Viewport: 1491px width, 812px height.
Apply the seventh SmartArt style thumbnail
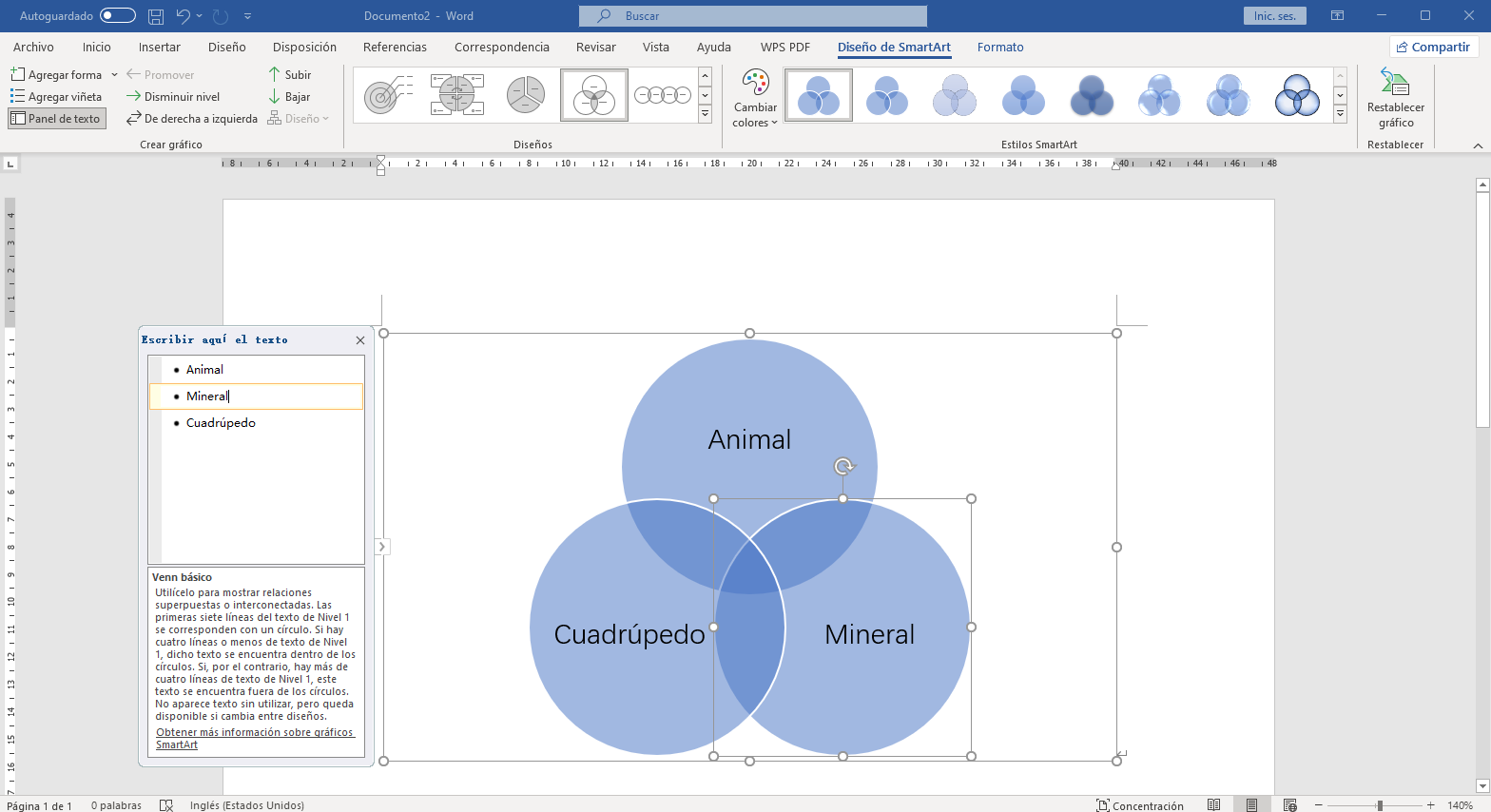point(1229,95)
